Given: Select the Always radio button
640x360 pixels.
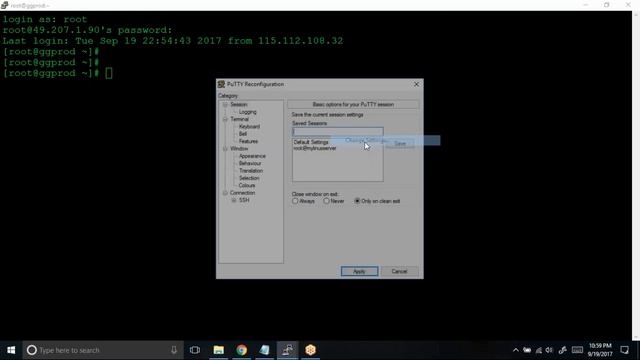Looking at the screenshot, I should click(295, 201).
